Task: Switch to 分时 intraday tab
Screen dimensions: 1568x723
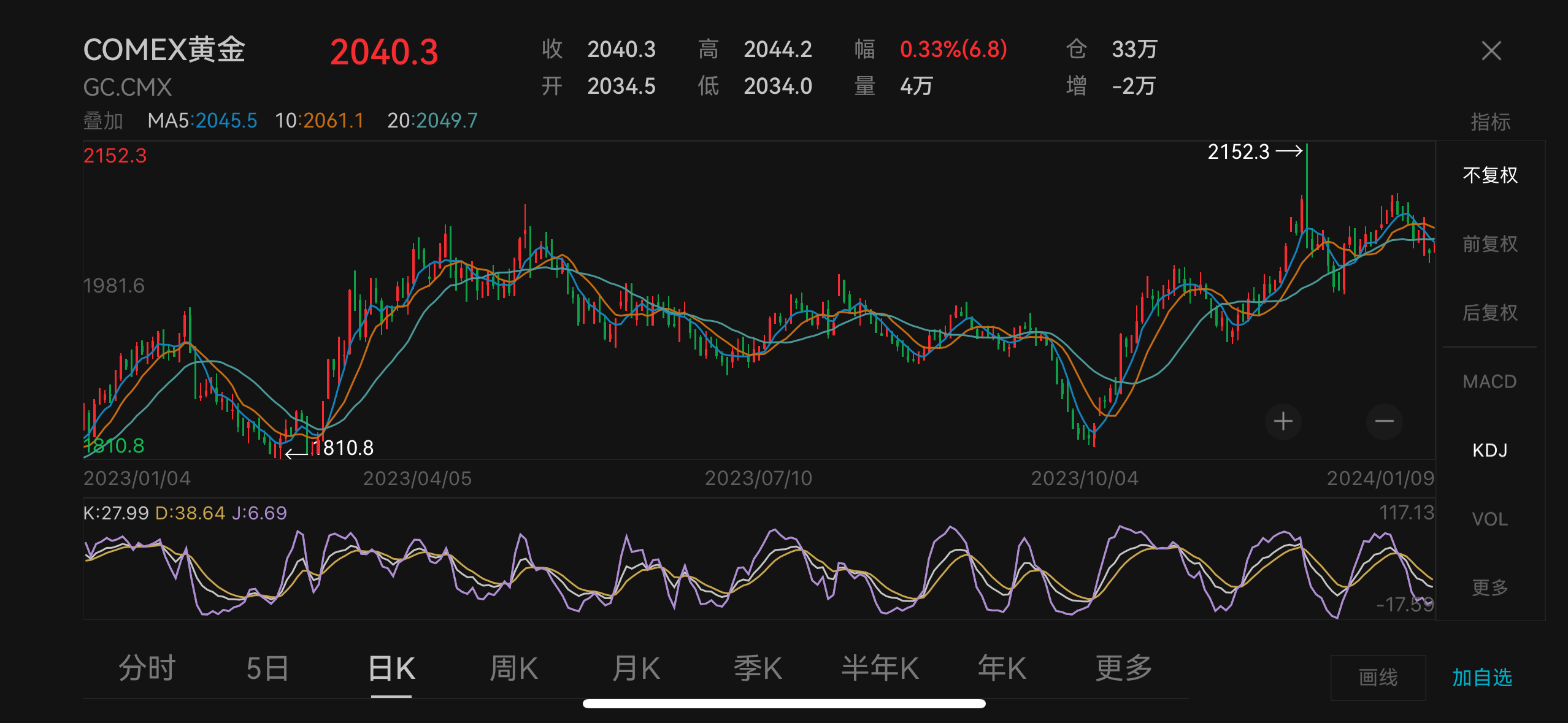Action: (x=147, y=668)
